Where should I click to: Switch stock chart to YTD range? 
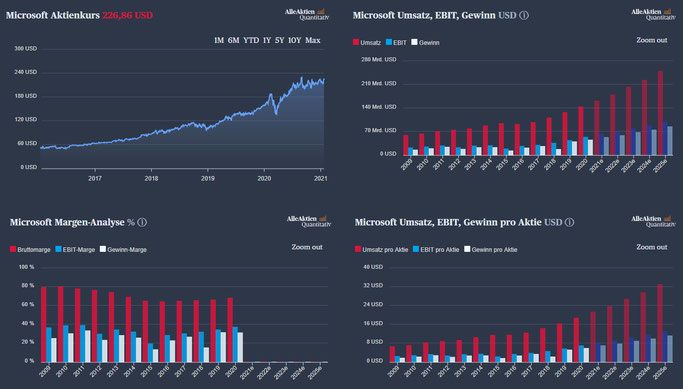pyautogui.click(x=251, y=41)
